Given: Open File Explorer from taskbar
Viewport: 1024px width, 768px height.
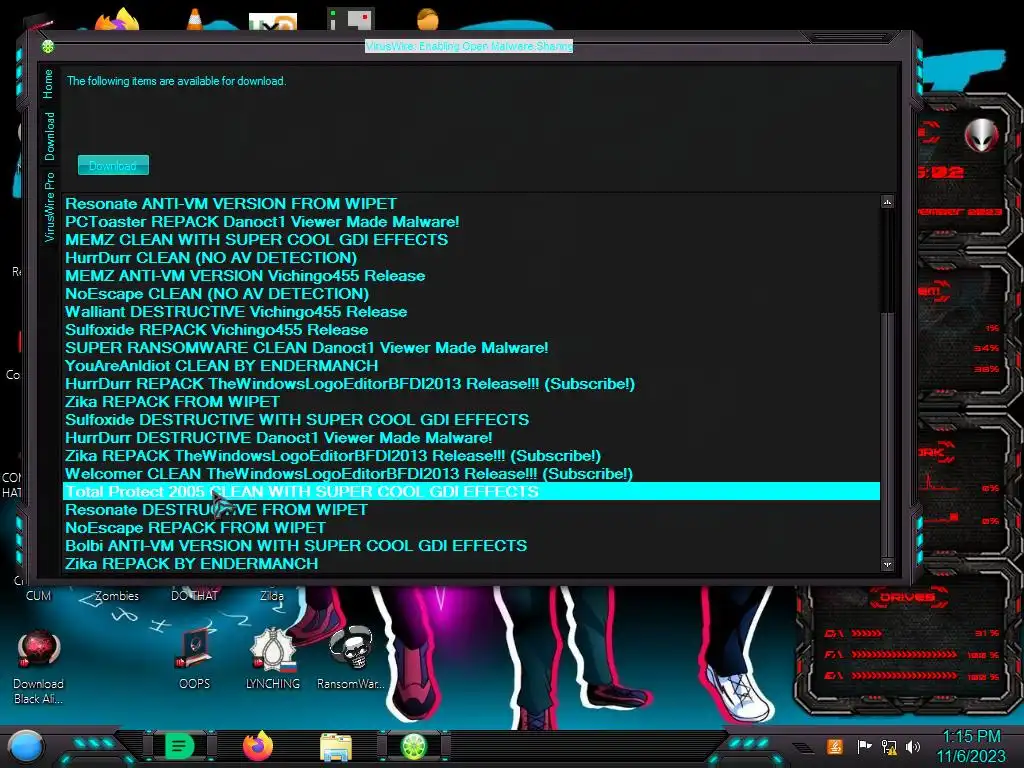Looking at the screenshot, I should click(336, 747).
